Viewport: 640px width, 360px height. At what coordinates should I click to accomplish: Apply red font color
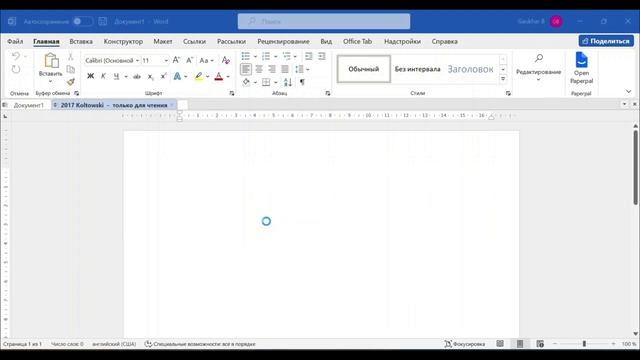219,76
